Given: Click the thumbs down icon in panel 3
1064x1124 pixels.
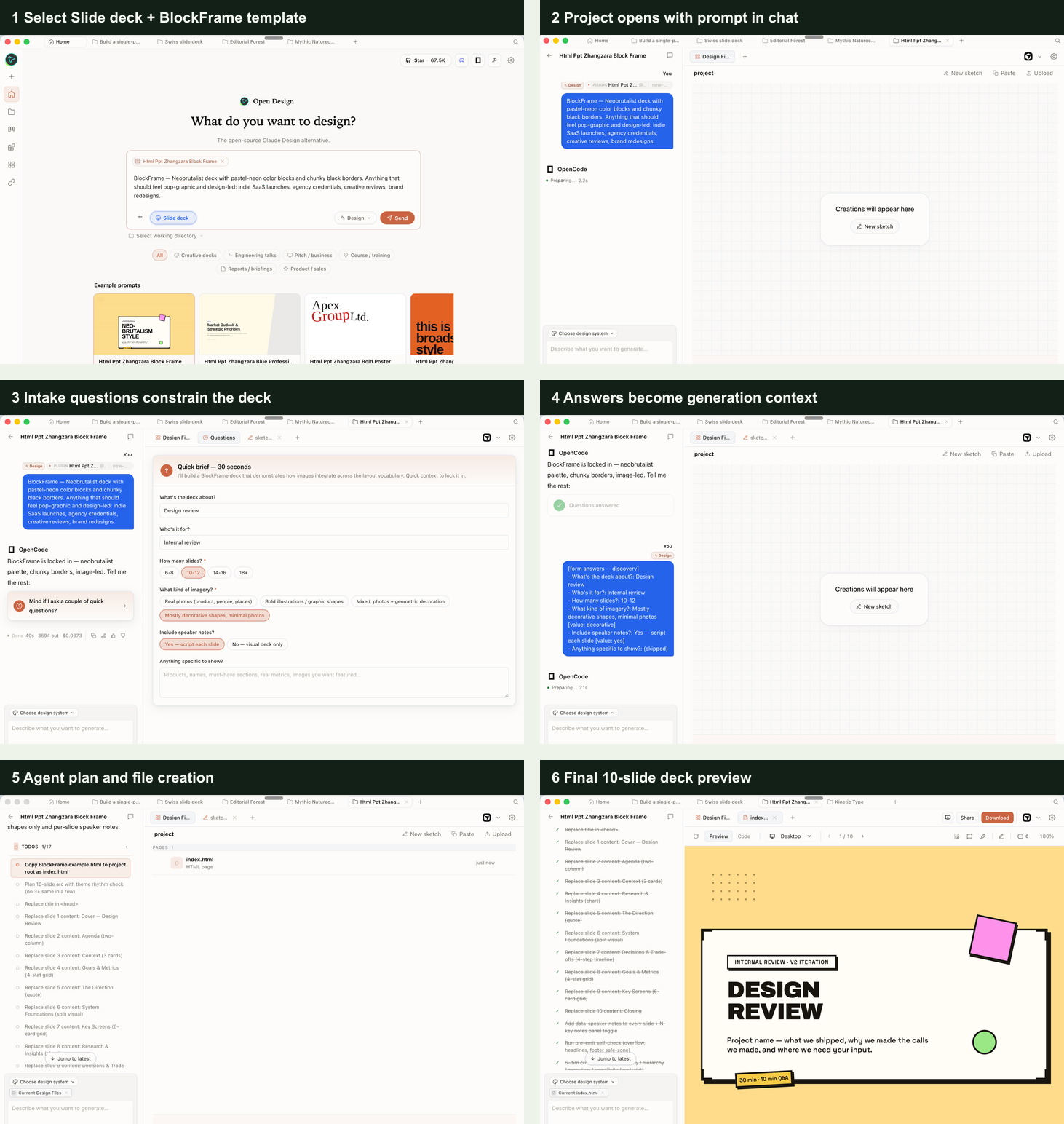Looking at the screenshot, I should click(123, 636).
